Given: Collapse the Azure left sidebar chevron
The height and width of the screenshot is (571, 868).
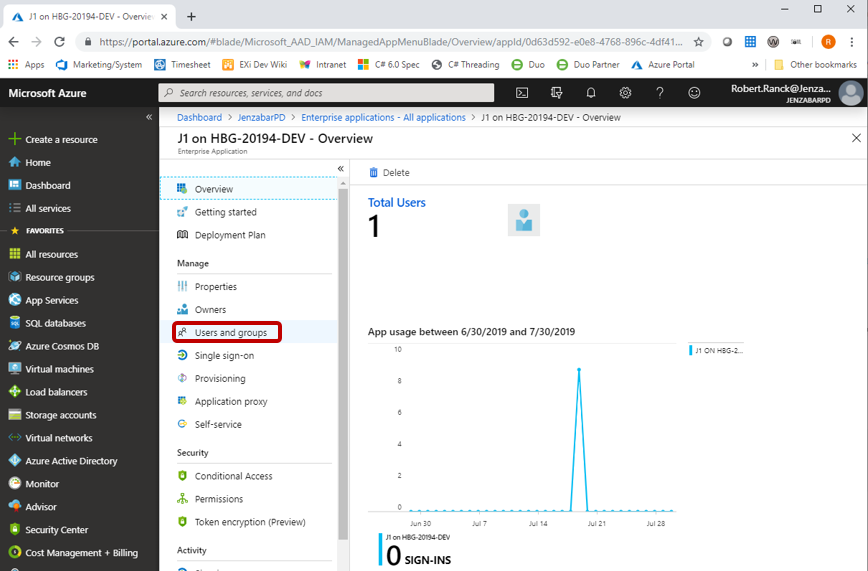Looking at the screenshot, I should pyautogui.click(x=149, y=117).
